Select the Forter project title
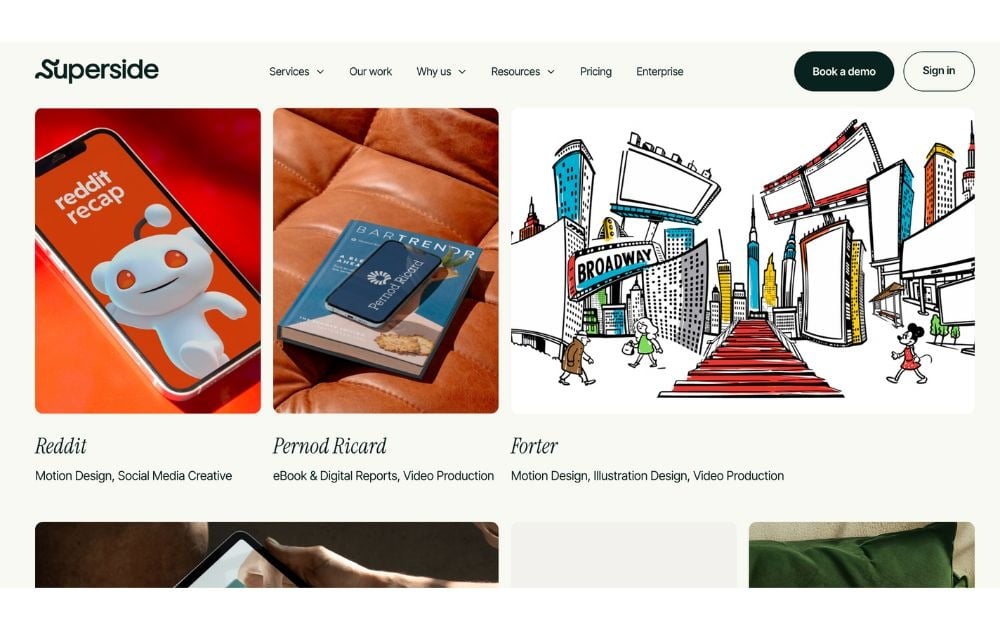1000x630 pixels. (534, 446)
